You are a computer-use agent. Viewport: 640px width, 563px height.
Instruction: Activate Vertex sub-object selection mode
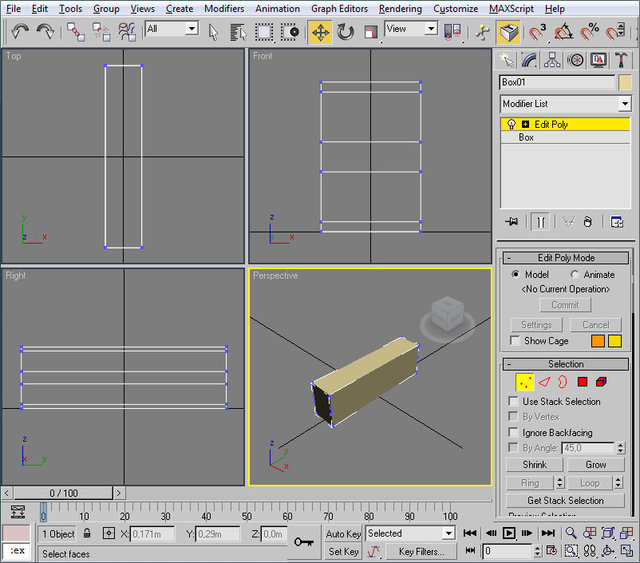point(525,381)
